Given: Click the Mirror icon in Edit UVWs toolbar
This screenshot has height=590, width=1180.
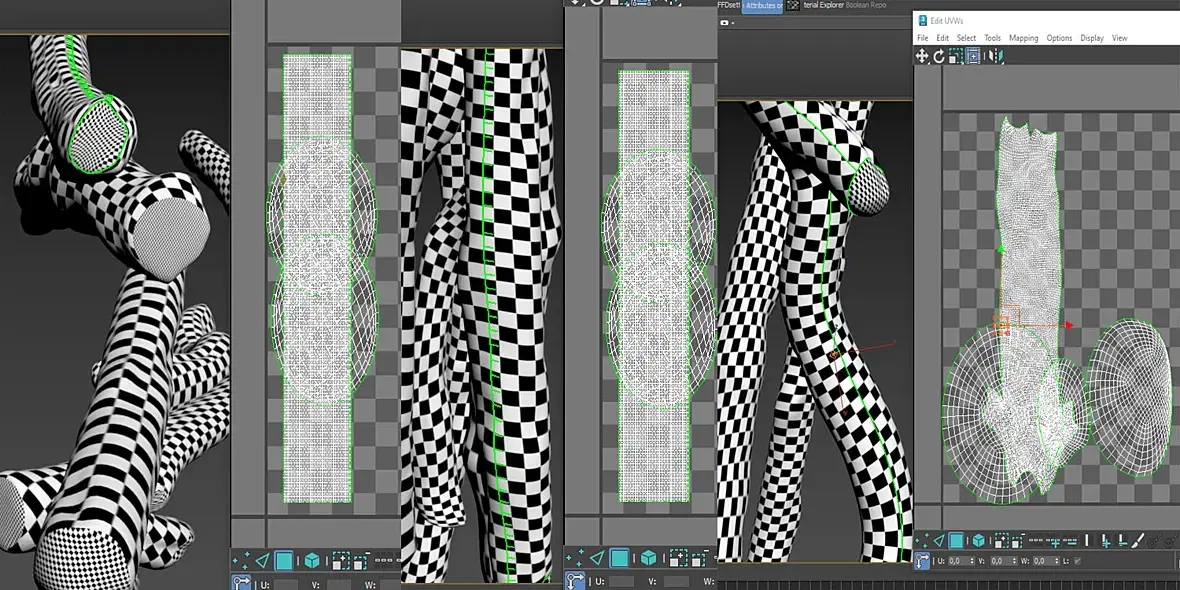Looking at the screenshot, I should [x=995, y=57].
